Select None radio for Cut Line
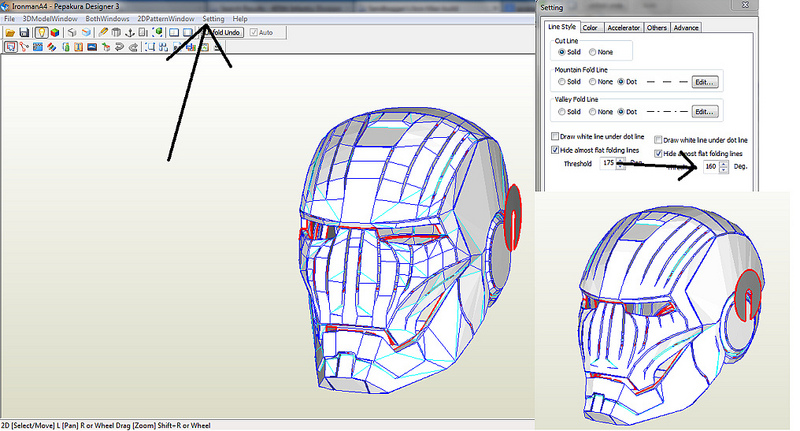Screen dimensions: 800x431 [x=594, y=52]
